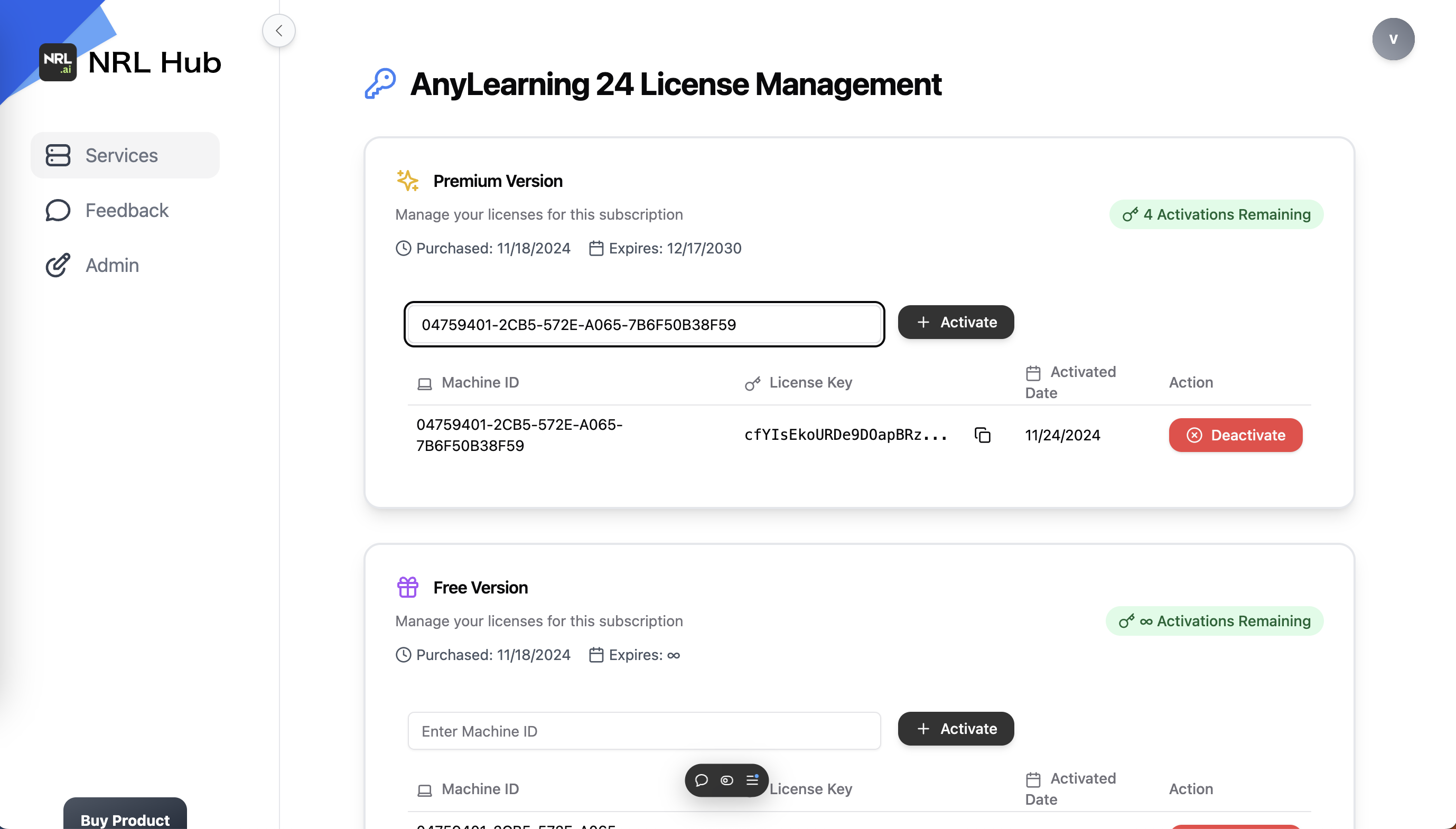Viewport: 1456px width, 829px height.
Task: Click the Enter Machine ID input field
Action: click(x=643, y=730)
